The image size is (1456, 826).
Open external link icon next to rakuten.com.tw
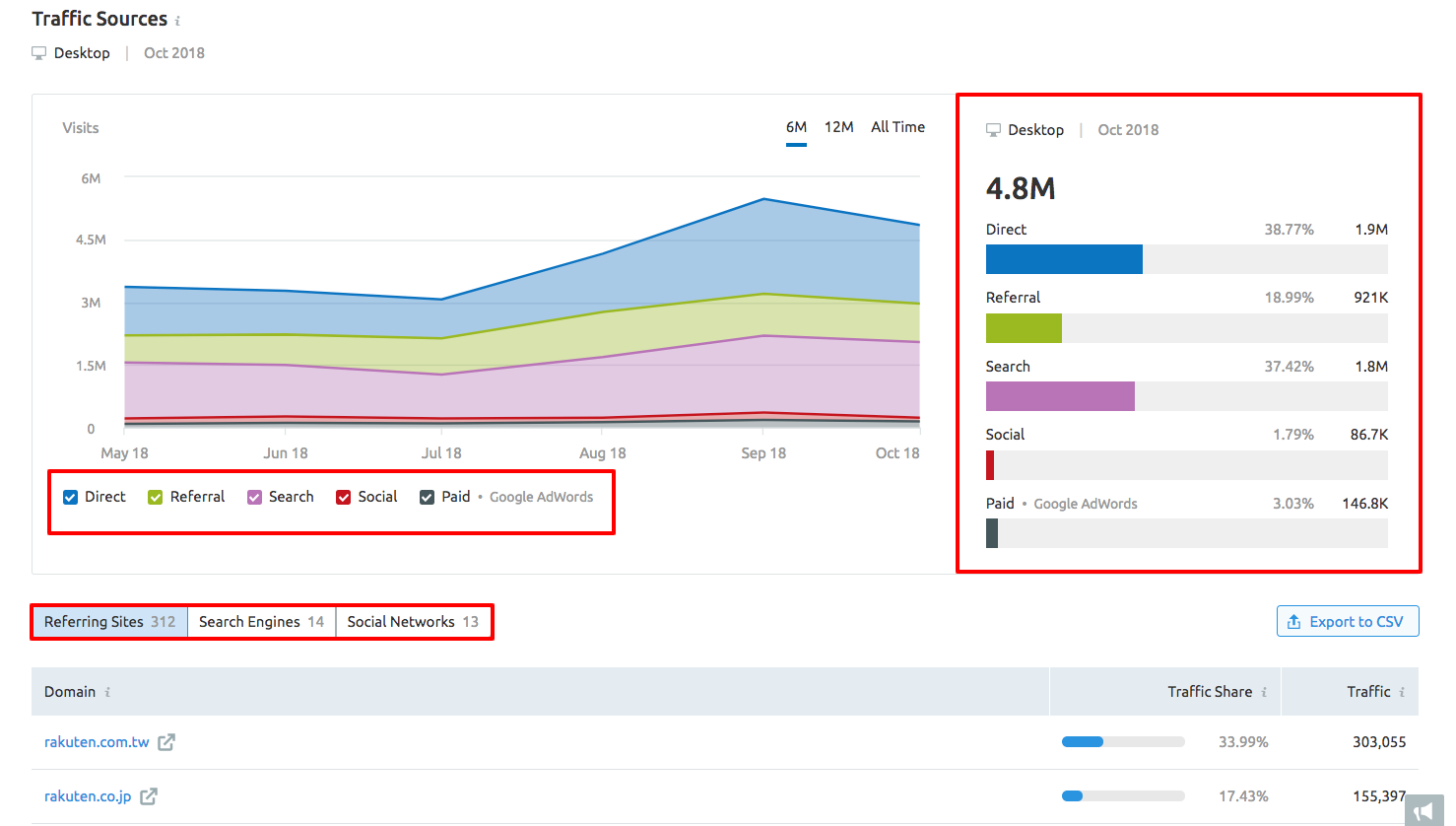[x=166, y=742]
